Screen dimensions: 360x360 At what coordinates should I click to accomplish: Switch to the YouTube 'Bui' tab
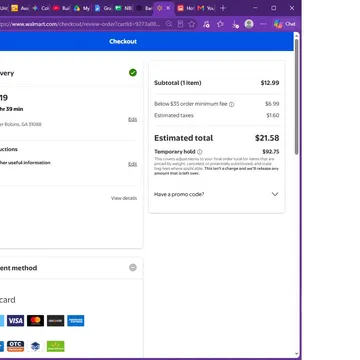pos(61,8)
